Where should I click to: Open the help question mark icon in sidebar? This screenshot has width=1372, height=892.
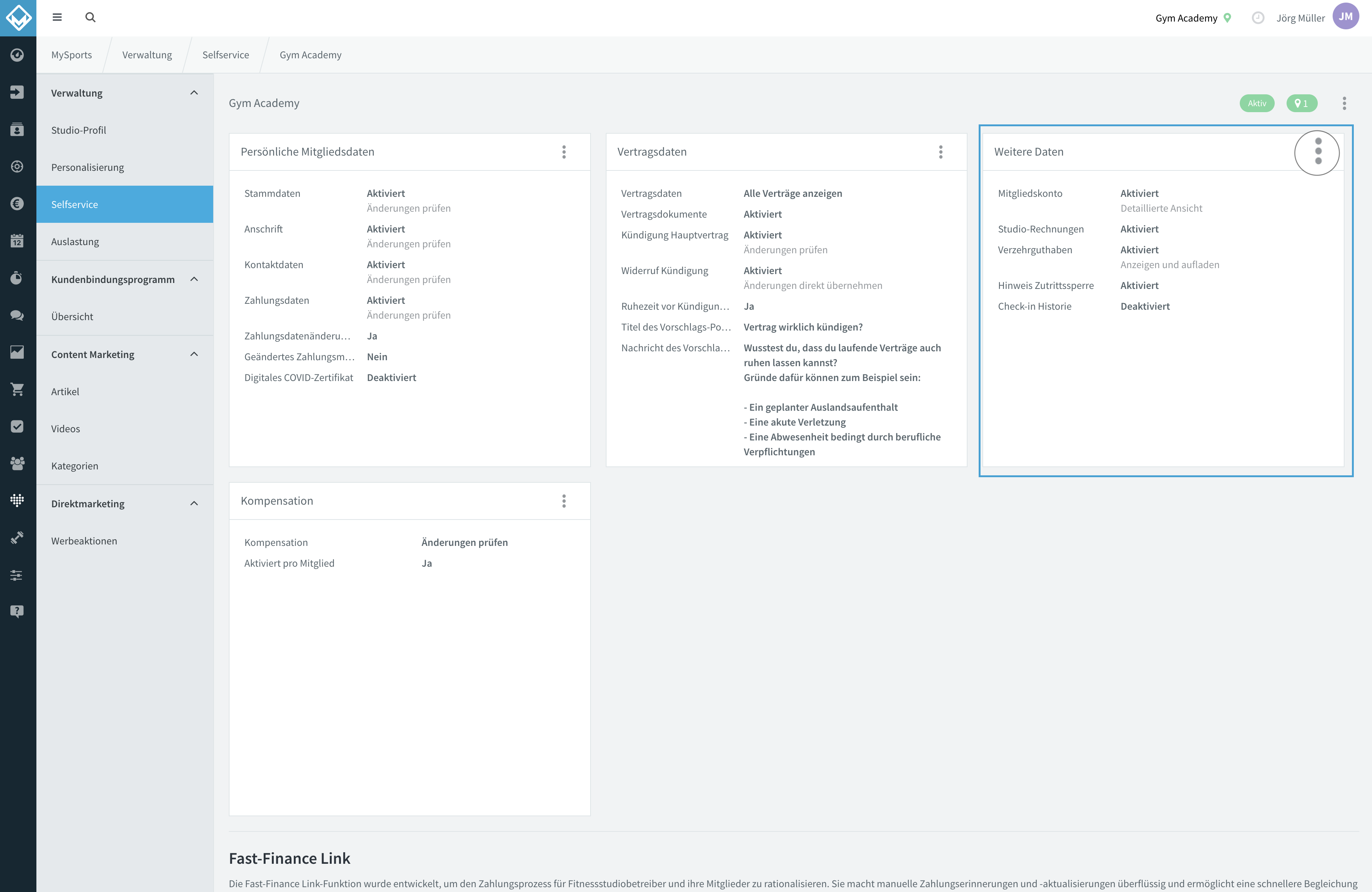pos(17,612)
